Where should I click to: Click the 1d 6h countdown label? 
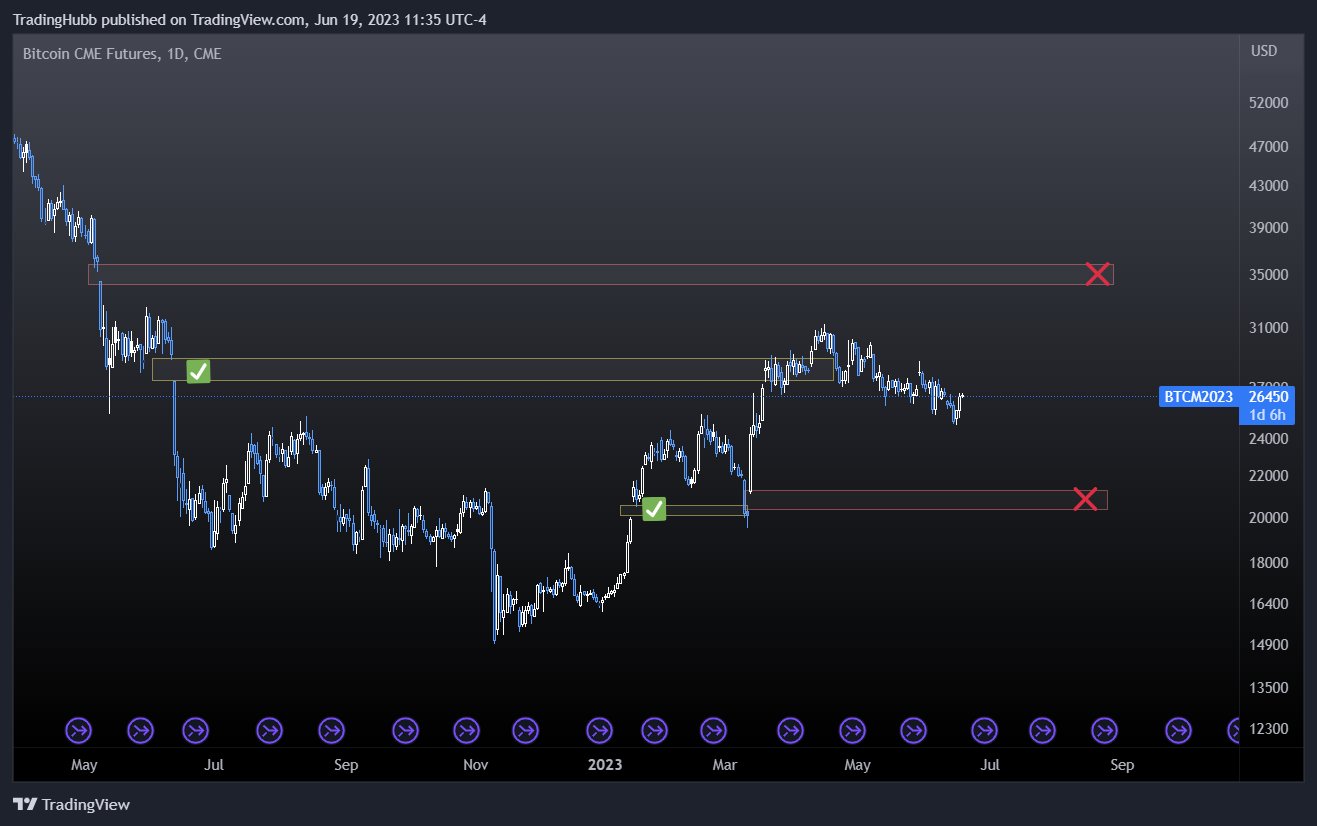(x=1267, y=414)
